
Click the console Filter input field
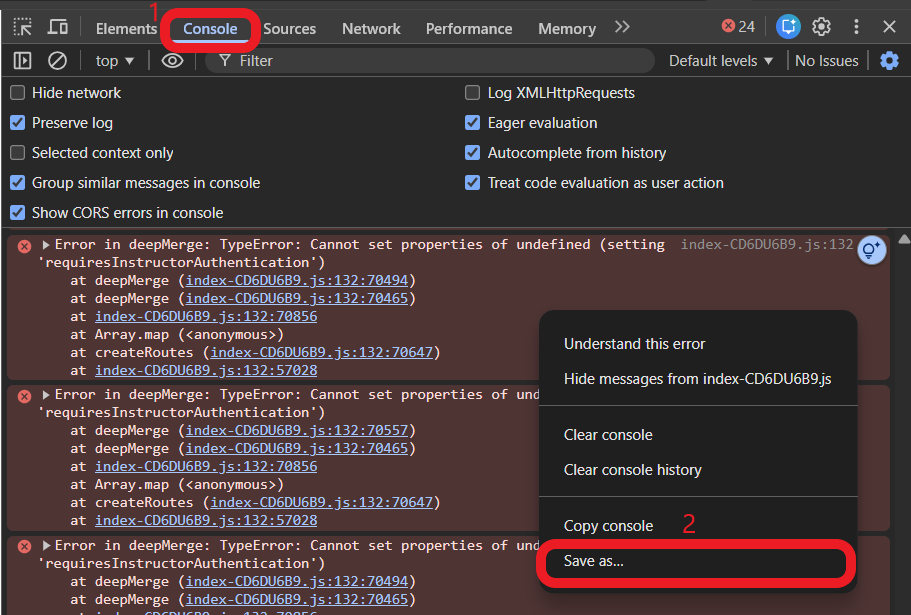[x=430, y=60]
